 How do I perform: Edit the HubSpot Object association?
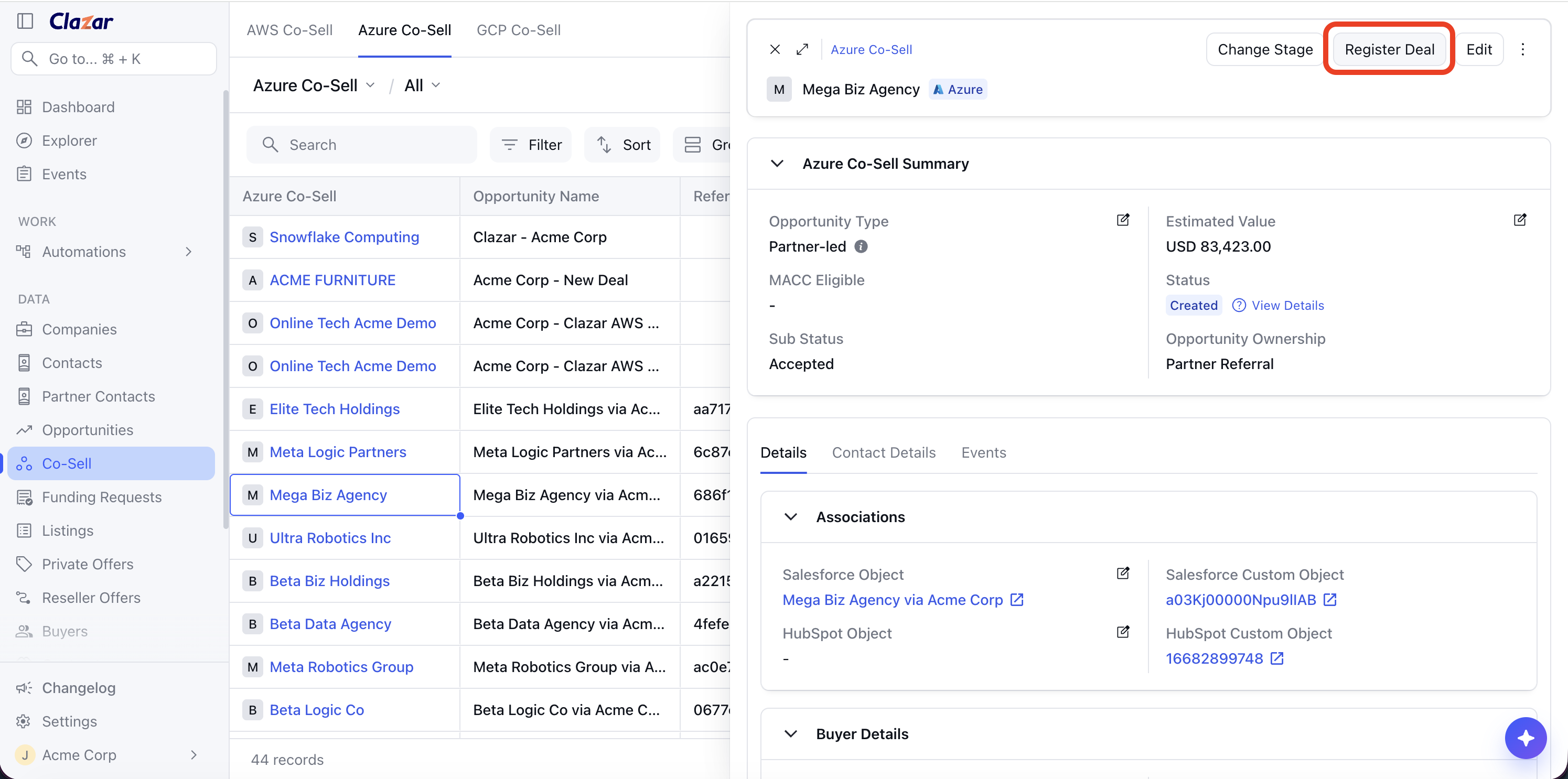click(x=1123, y=631)
